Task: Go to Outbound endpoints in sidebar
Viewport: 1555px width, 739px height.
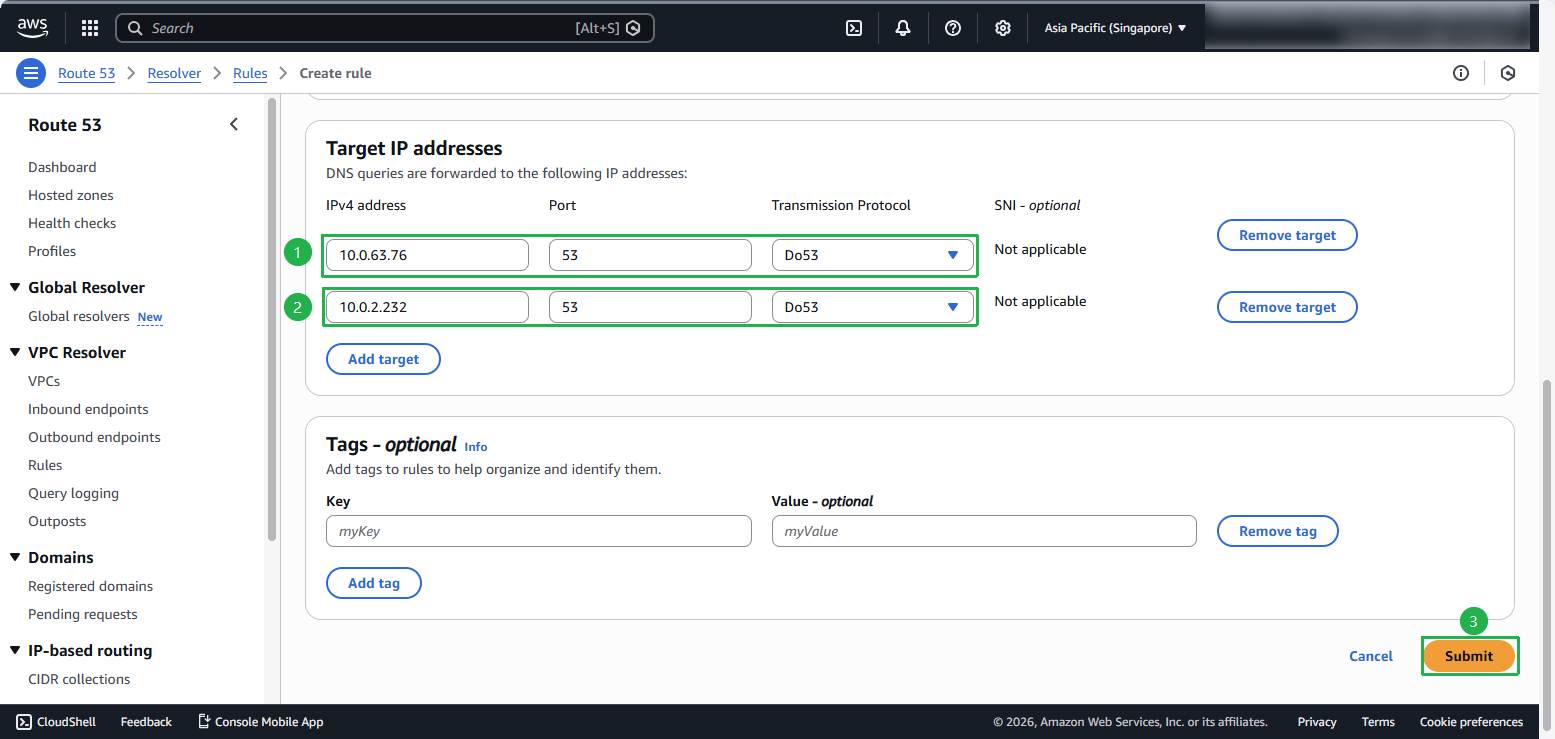Action: 94,437
